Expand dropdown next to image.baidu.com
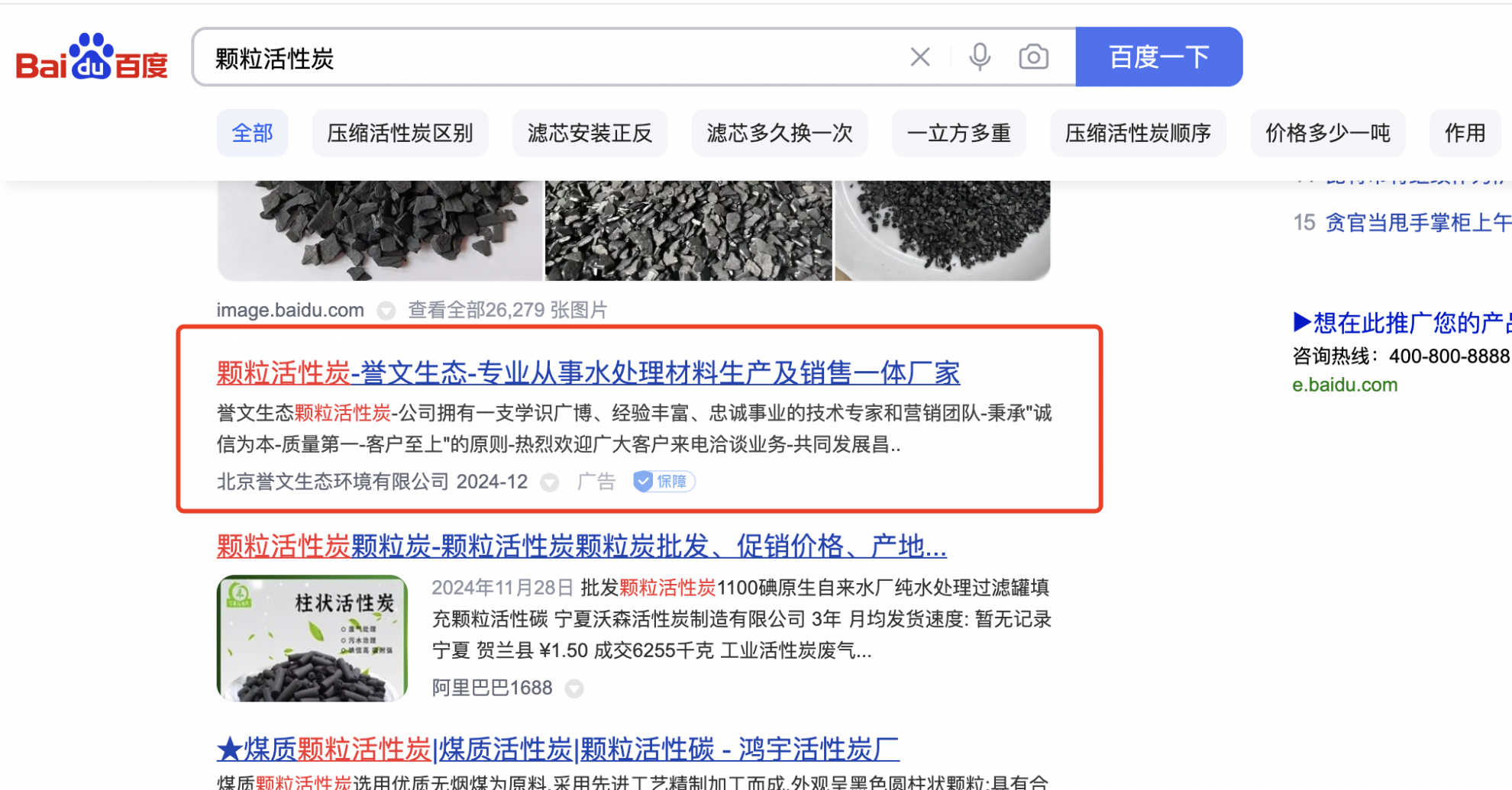The width and height of the screenshot is (1512, 790). (386, 311)
